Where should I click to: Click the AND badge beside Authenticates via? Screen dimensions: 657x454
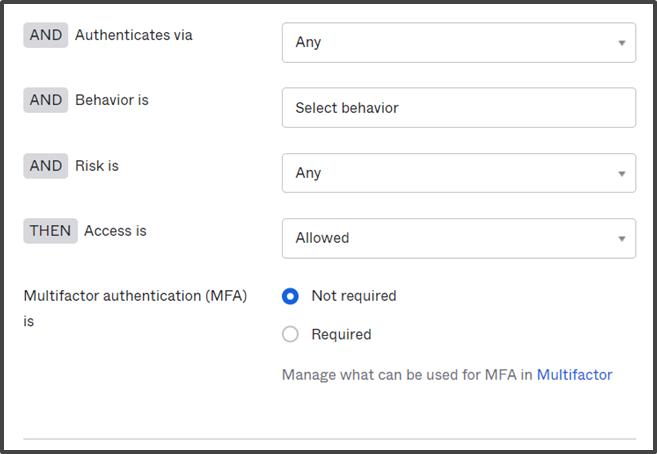(x=46, y=35)
